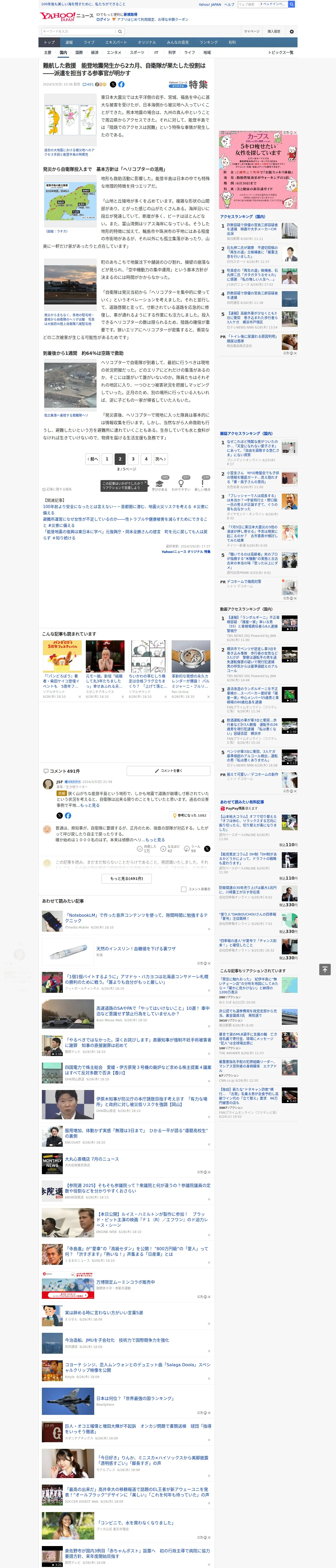Open トピックス一覧 link

click(281, 53)
